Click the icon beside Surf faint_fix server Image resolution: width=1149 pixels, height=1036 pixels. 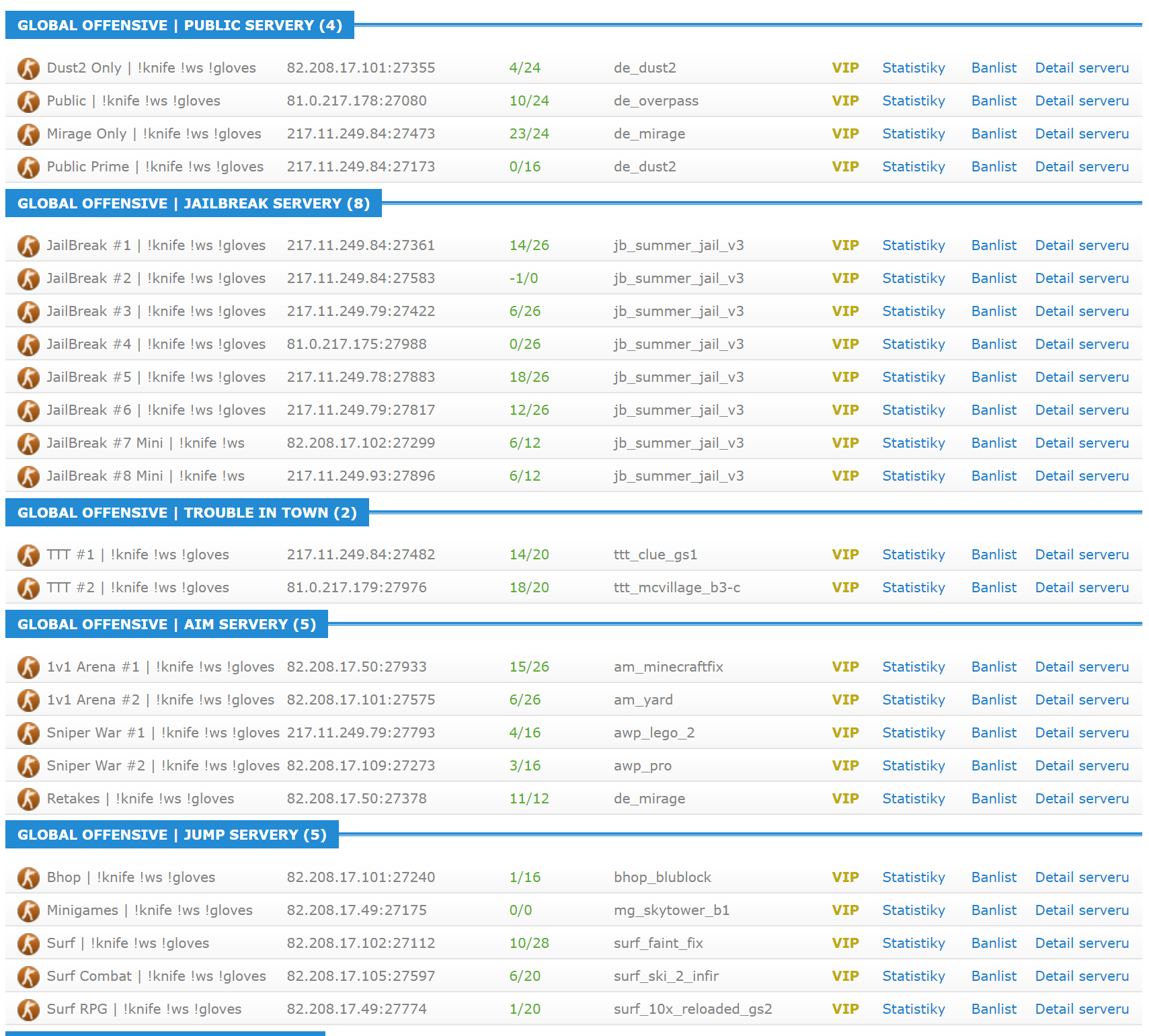point(28,944)
